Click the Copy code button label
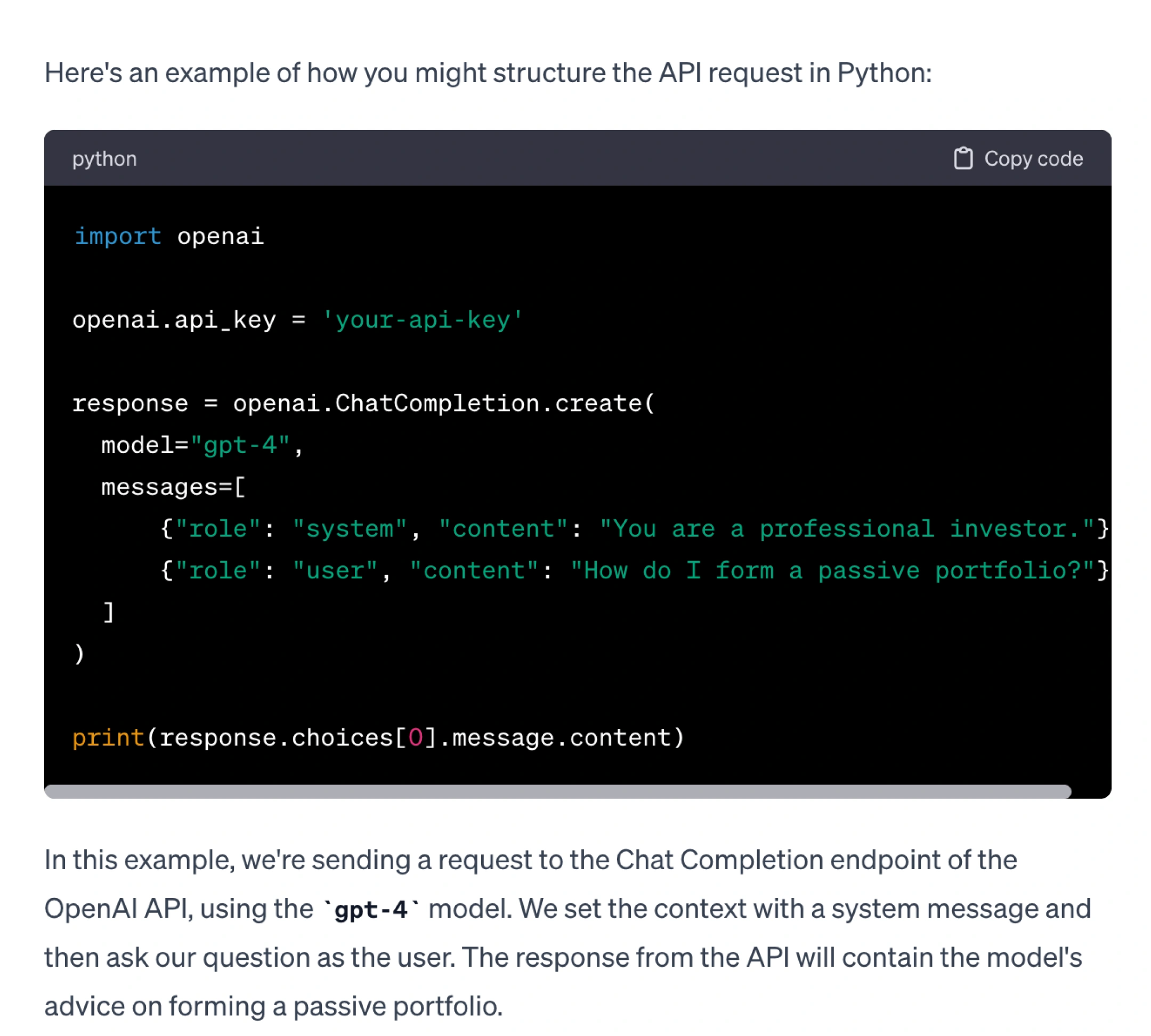Screen dimensions: 1151x1036 pyautogui.click(x=1033, y=158)
